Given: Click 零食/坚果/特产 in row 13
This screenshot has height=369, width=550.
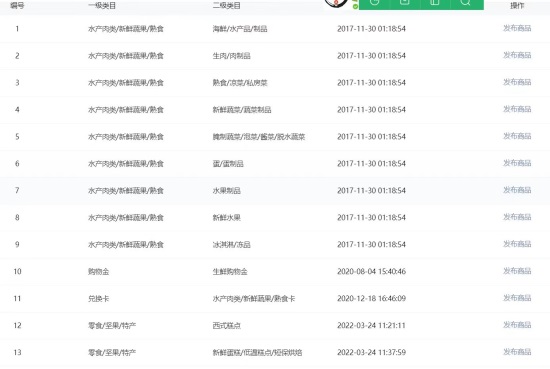Looking at the screenshot, I should 112,353.
